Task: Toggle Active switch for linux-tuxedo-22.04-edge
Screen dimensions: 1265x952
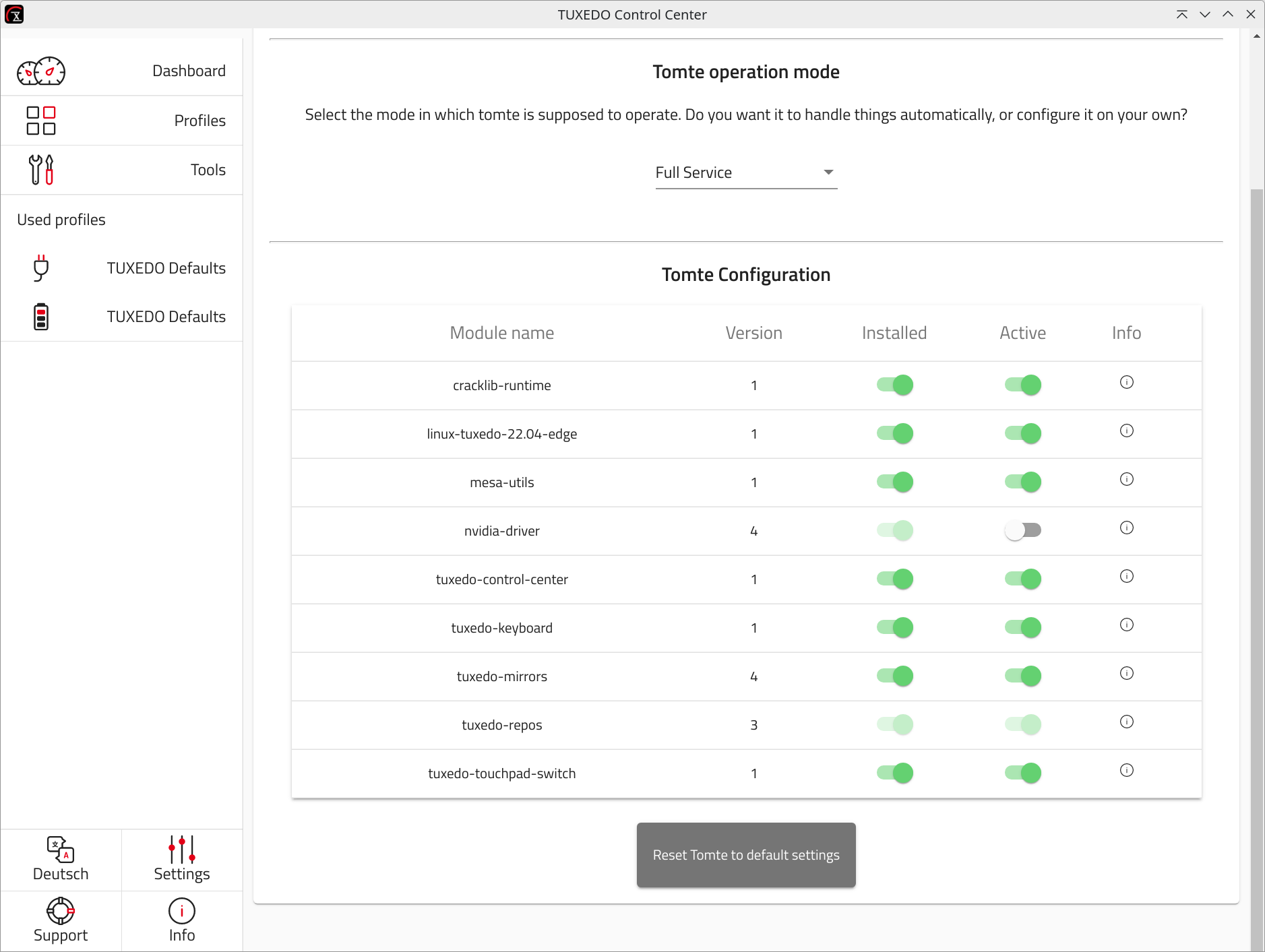Action: click(1023, 433)
